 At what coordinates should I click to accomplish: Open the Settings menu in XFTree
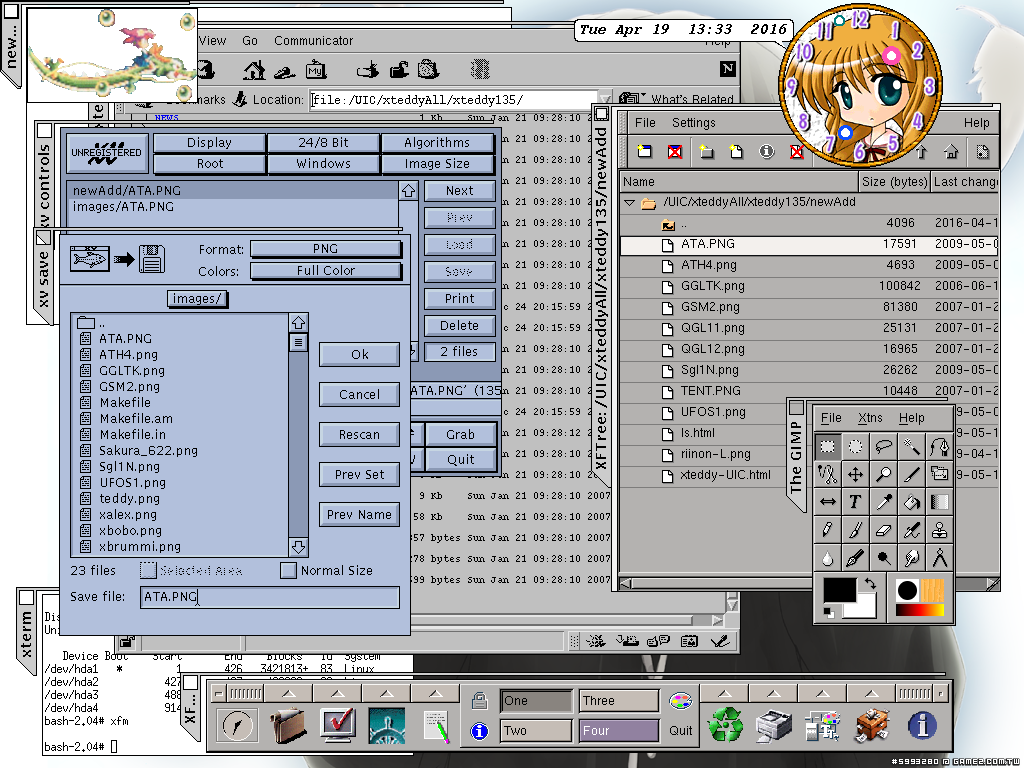[693, 123]
